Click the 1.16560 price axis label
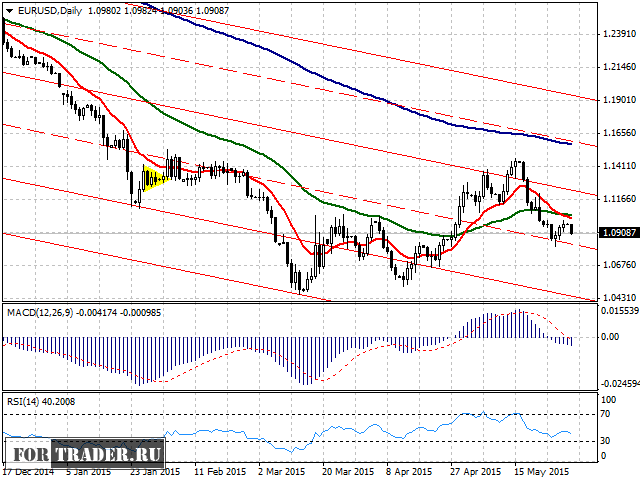This screenshot has height=480, width=640. (x=619, y=133)
